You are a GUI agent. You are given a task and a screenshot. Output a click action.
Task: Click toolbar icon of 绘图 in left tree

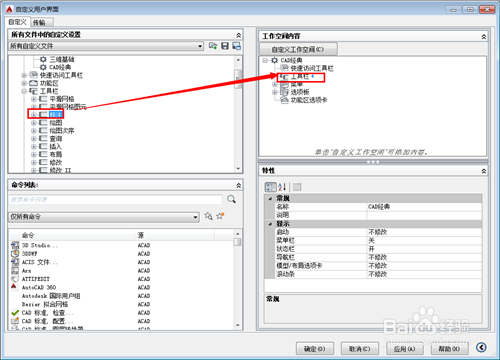point(43,123)
